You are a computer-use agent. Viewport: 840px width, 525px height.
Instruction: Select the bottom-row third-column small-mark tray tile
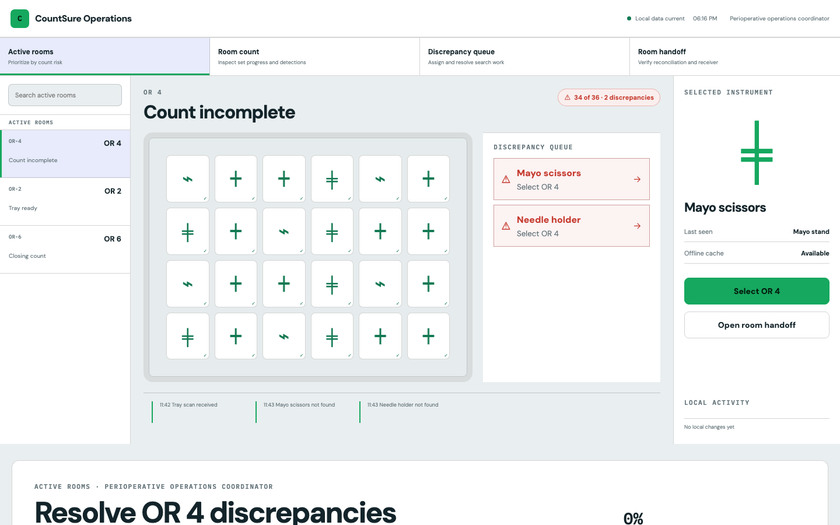pyautogui.click(x=284, y=336)
